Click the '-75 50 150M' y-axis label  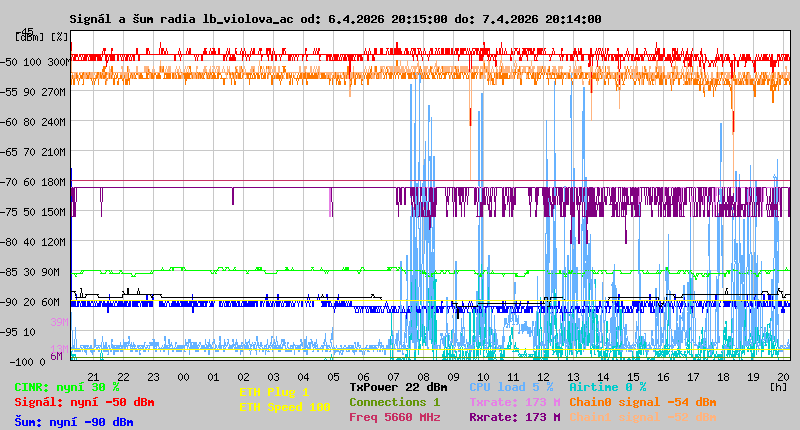point(35,212)
